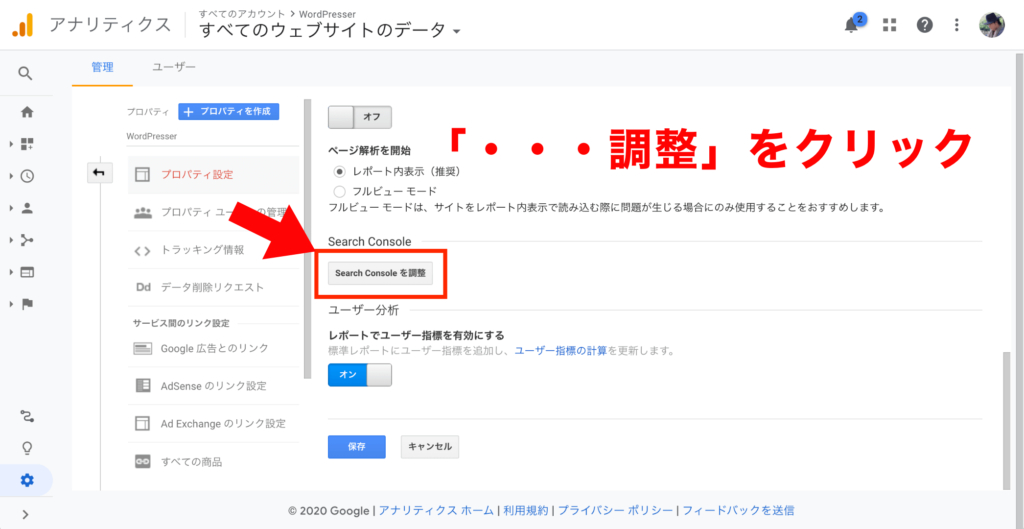The image size is (1024, 529).
Task: Click the blue 保存 button
Action: pos(356,447)
